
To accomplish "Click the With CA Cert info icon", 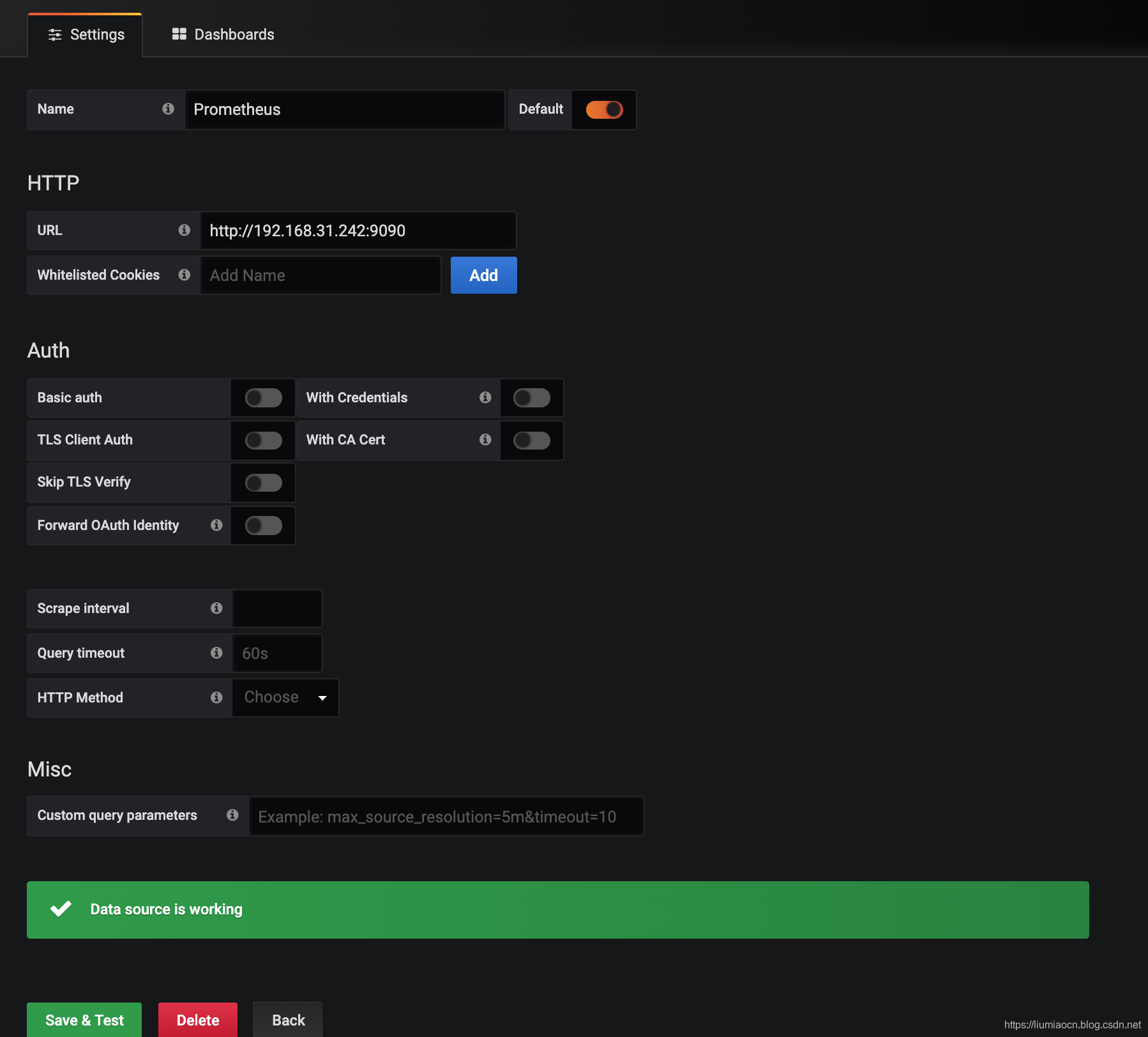I will pos(485,439).
